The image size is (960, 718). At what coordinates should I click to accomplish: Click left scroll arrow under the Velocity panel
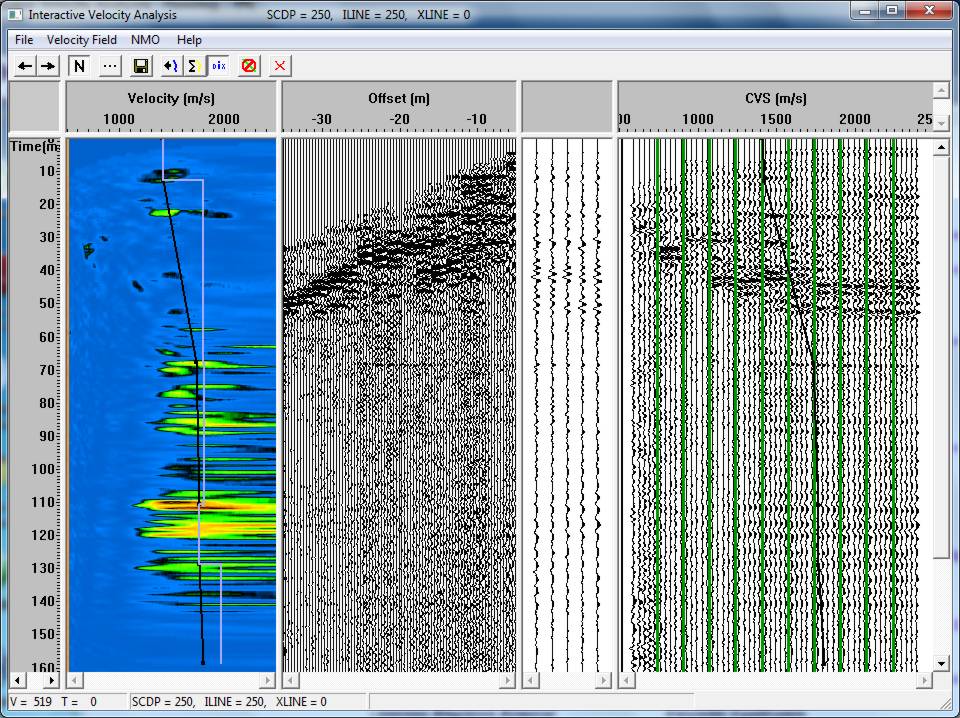pyautogui.click(x=75, y=680)
